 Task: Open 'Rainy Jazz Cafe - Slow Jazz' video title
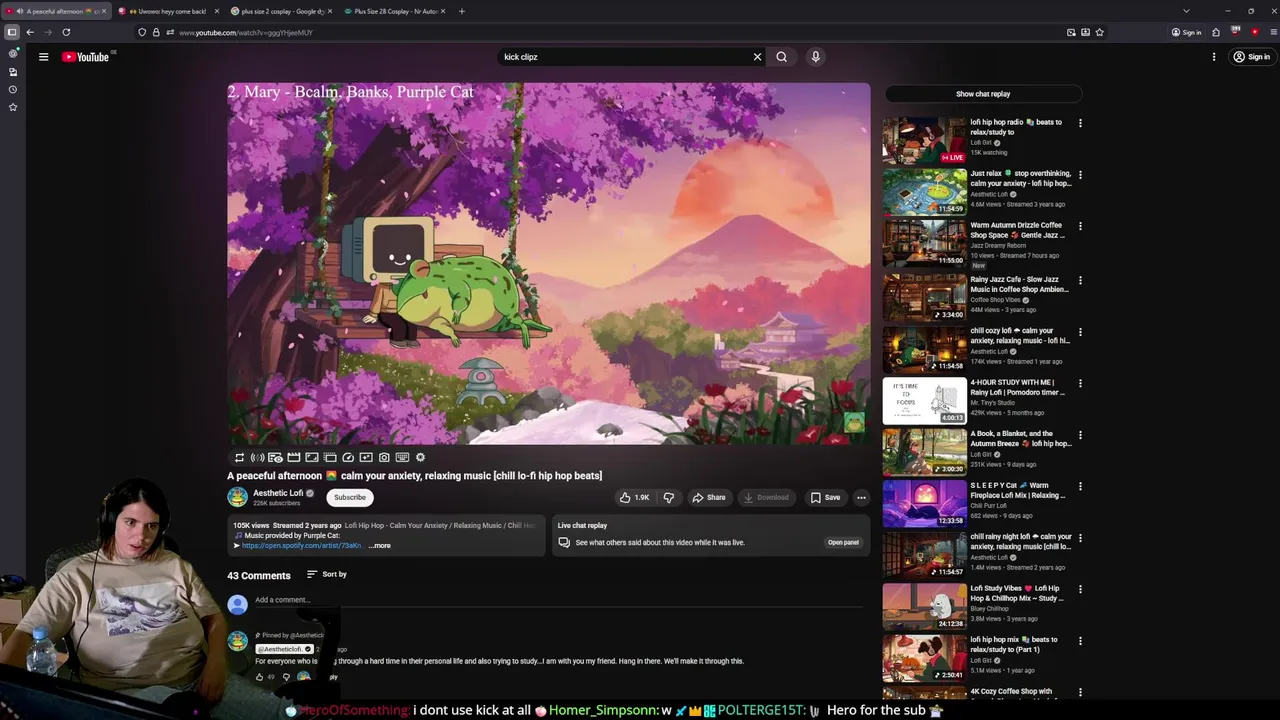click(1019, 284)
